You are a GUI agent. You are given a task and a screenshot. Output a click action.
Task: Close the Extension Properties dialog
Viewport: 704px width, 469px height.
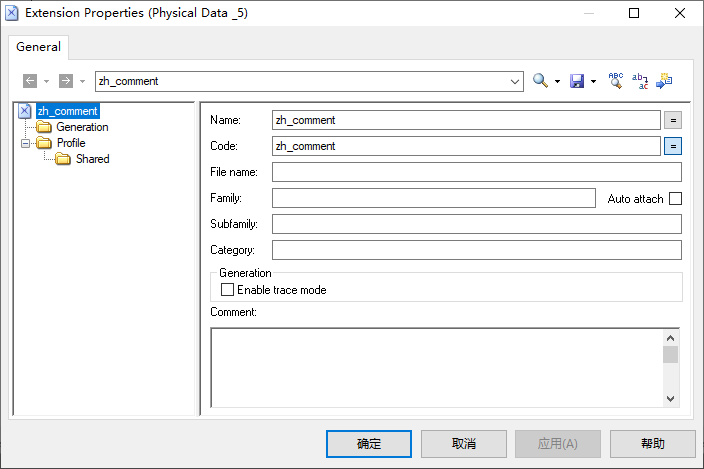click(680, 13)
